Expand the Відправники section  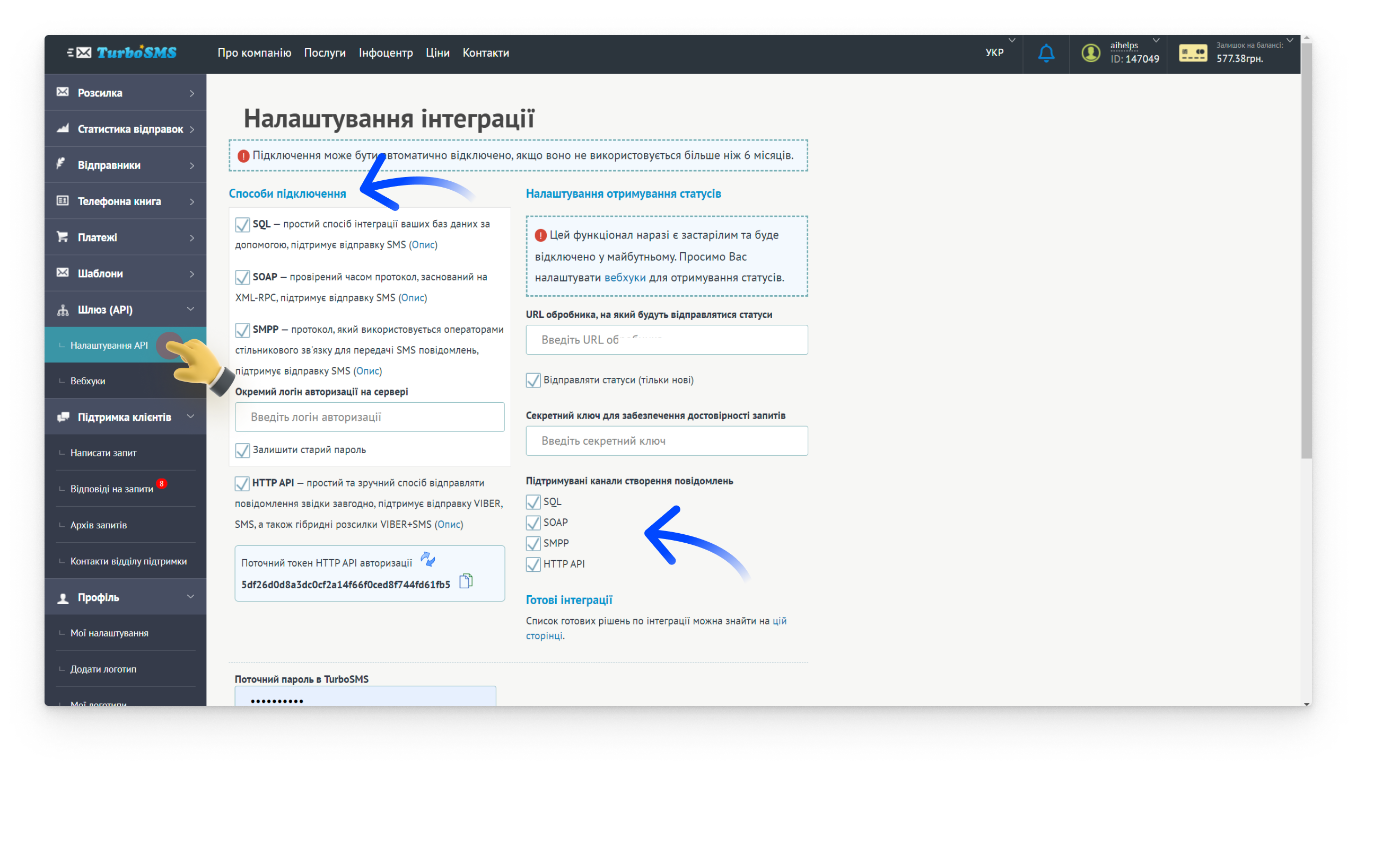tap(192, 166)
